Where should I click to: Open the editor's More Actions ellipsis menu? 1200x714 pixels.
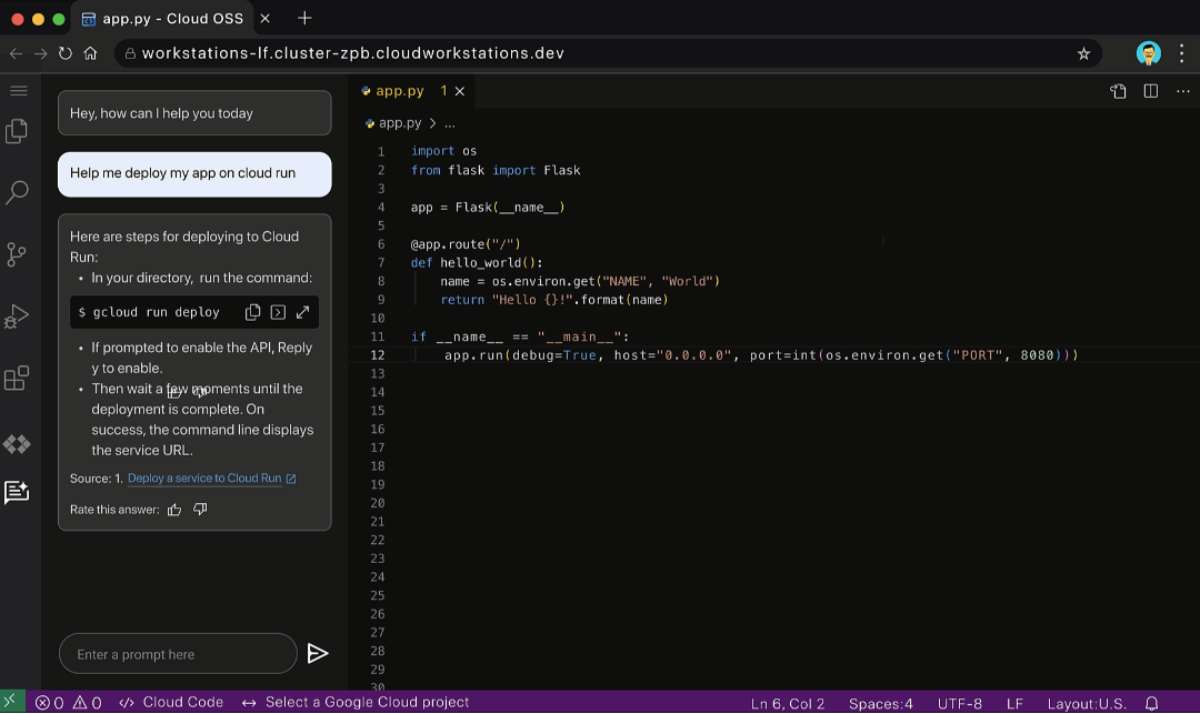[x=1183, y=90]
